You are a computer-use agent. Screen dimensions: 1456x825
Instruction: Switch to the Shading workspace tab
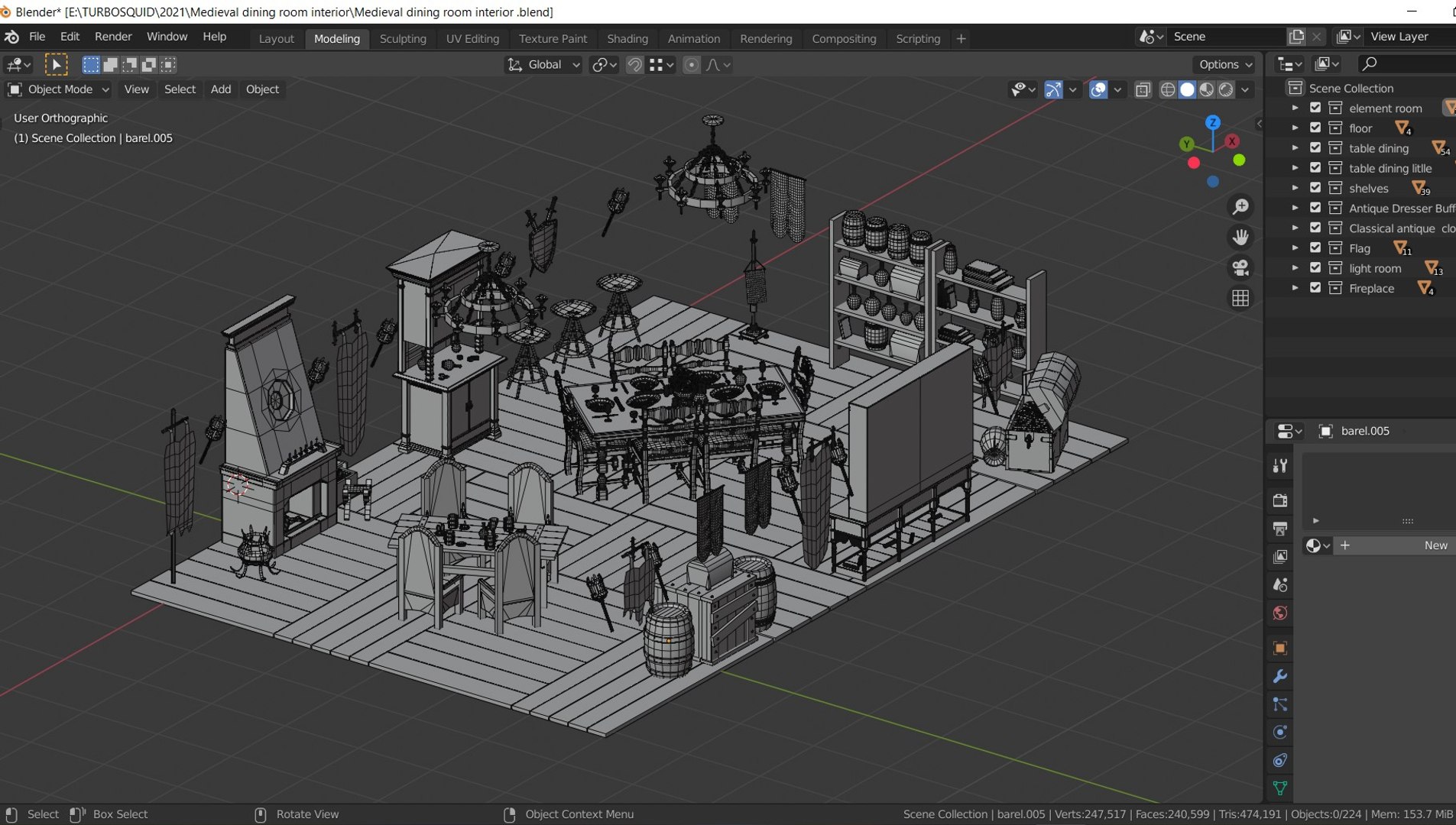[627, 38]
